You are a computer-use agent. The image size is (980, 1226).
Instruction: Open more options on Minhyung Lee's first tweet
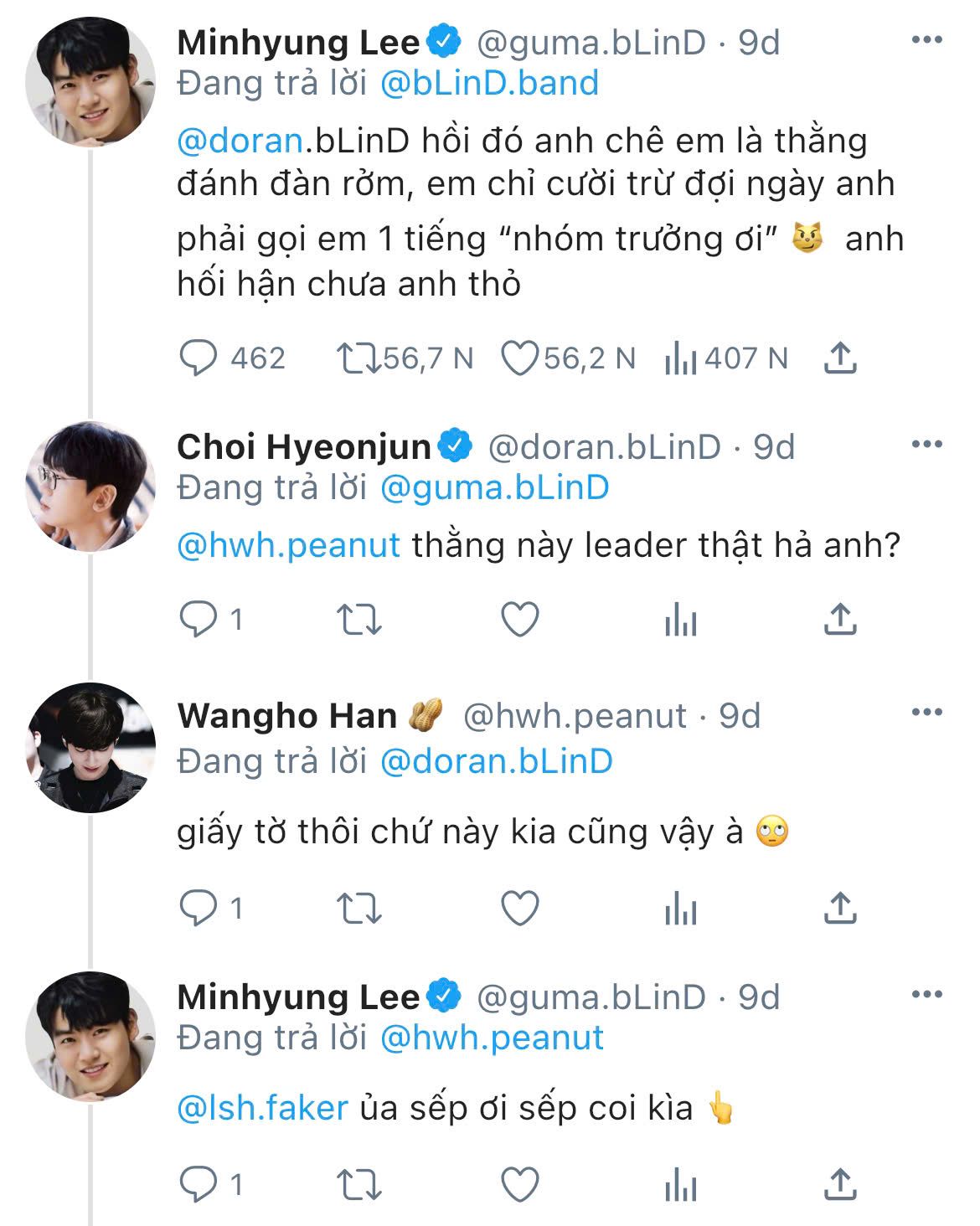coord(926,40)
